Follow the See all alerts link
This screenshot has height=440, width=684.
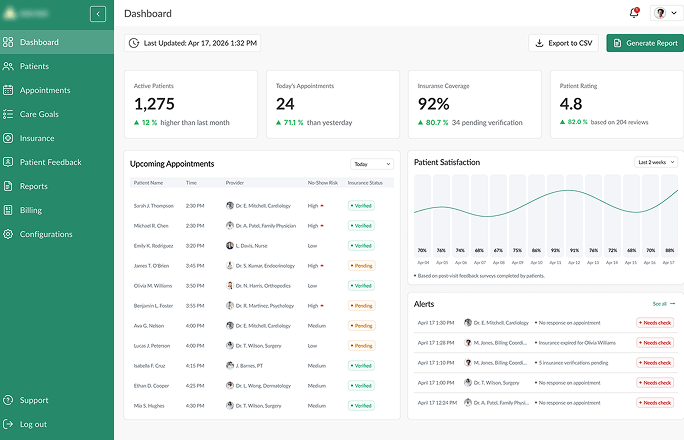[663, 304]
